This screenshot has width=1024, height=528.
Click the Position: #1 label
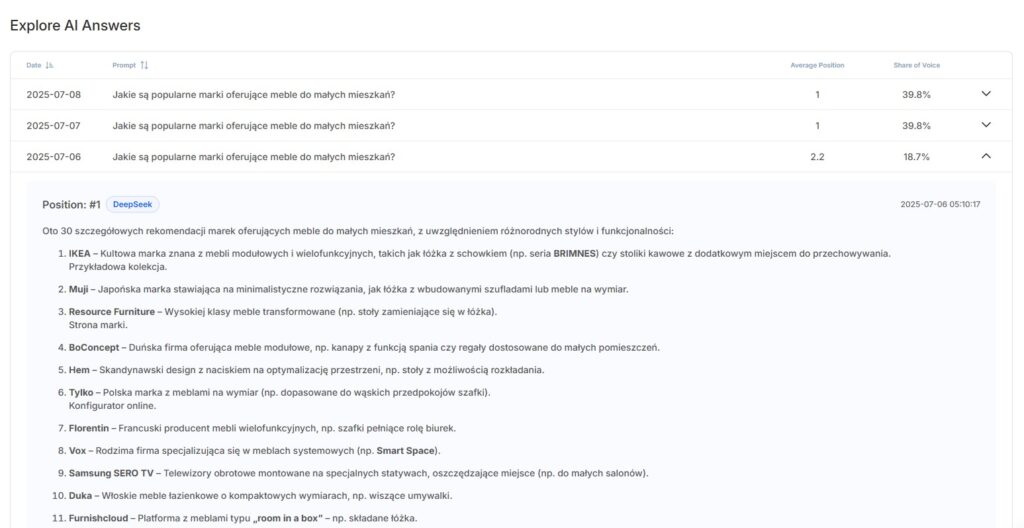pos(71,205)
